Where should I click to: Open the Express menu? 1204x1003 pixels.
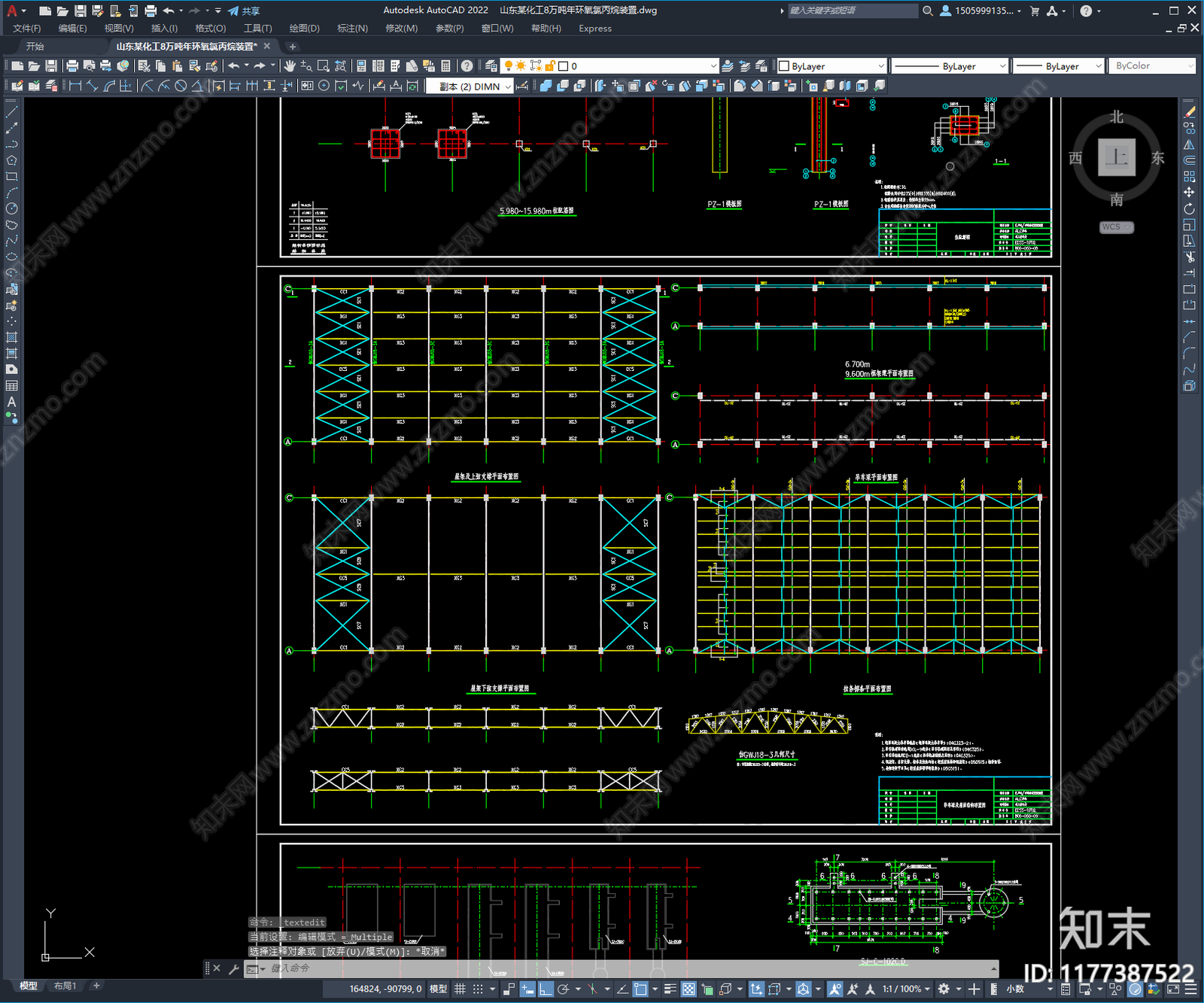(x=595, y=29)
